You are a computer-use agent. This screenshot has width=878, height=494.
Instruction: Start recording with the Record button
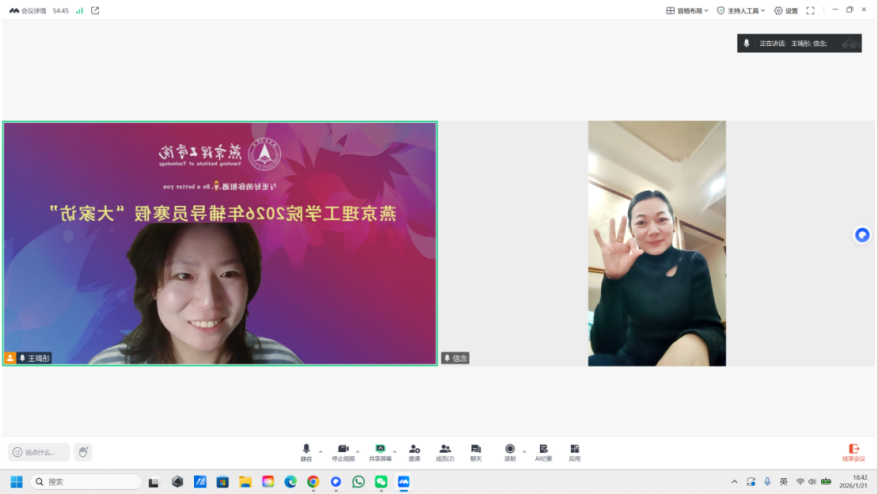pos(510,451)
